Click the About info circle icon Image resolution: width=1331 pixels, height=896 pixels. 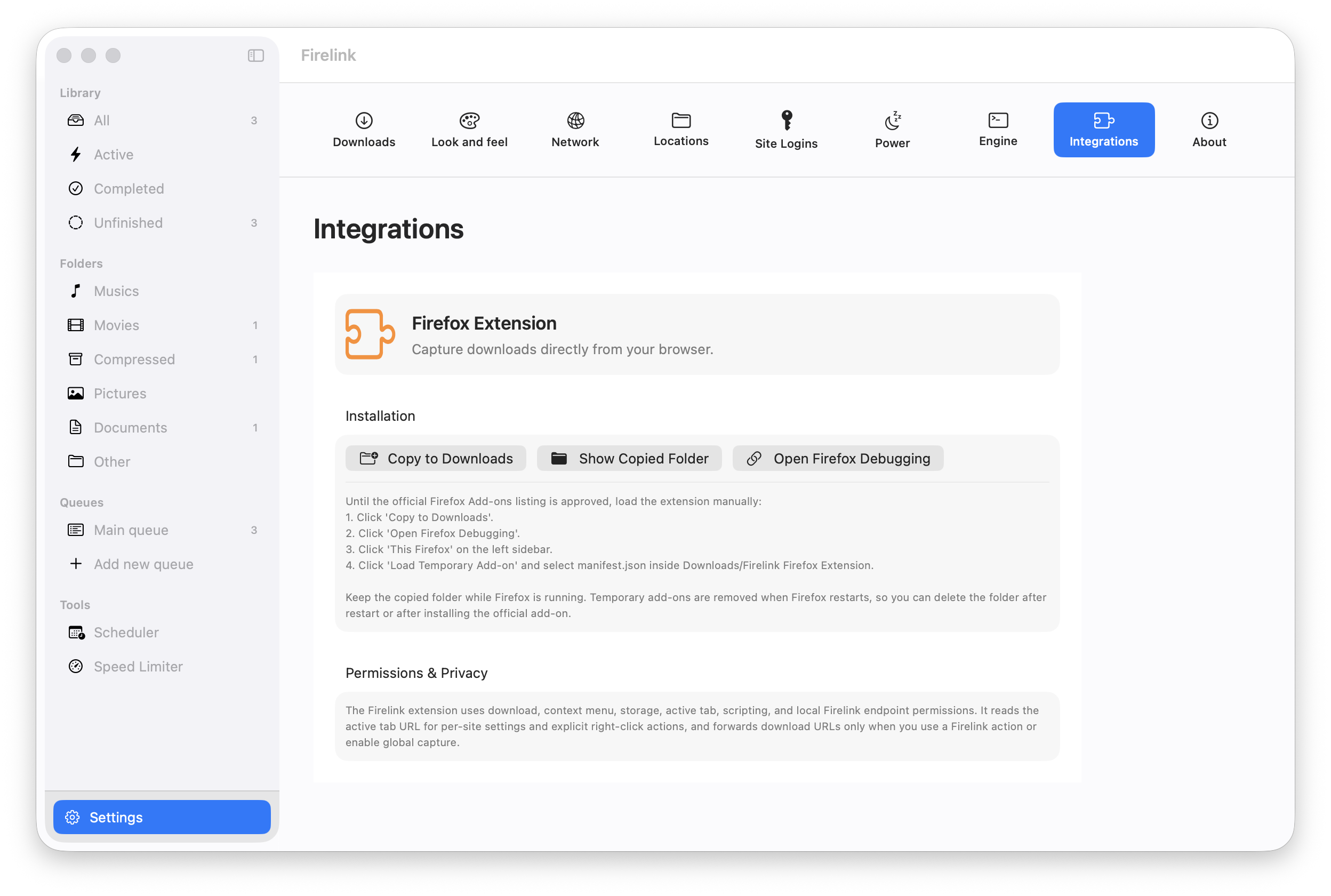pos(1209,121)
